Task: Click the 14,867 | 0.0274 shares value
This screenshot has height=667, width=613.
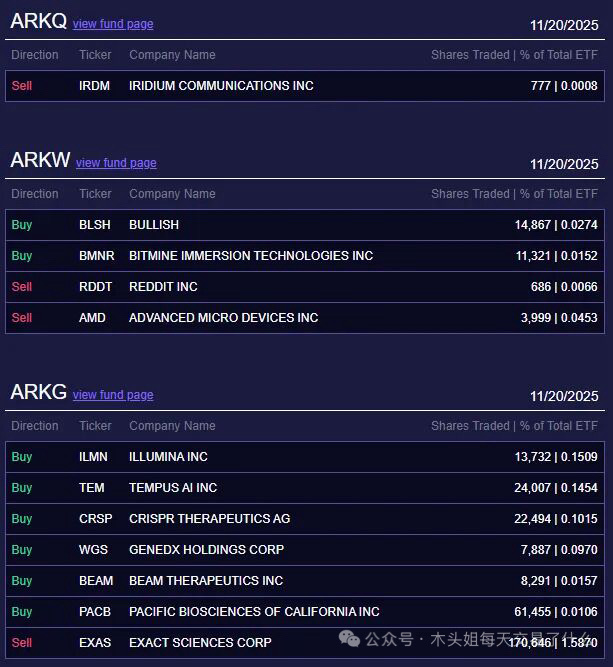Action: [556, 225]
